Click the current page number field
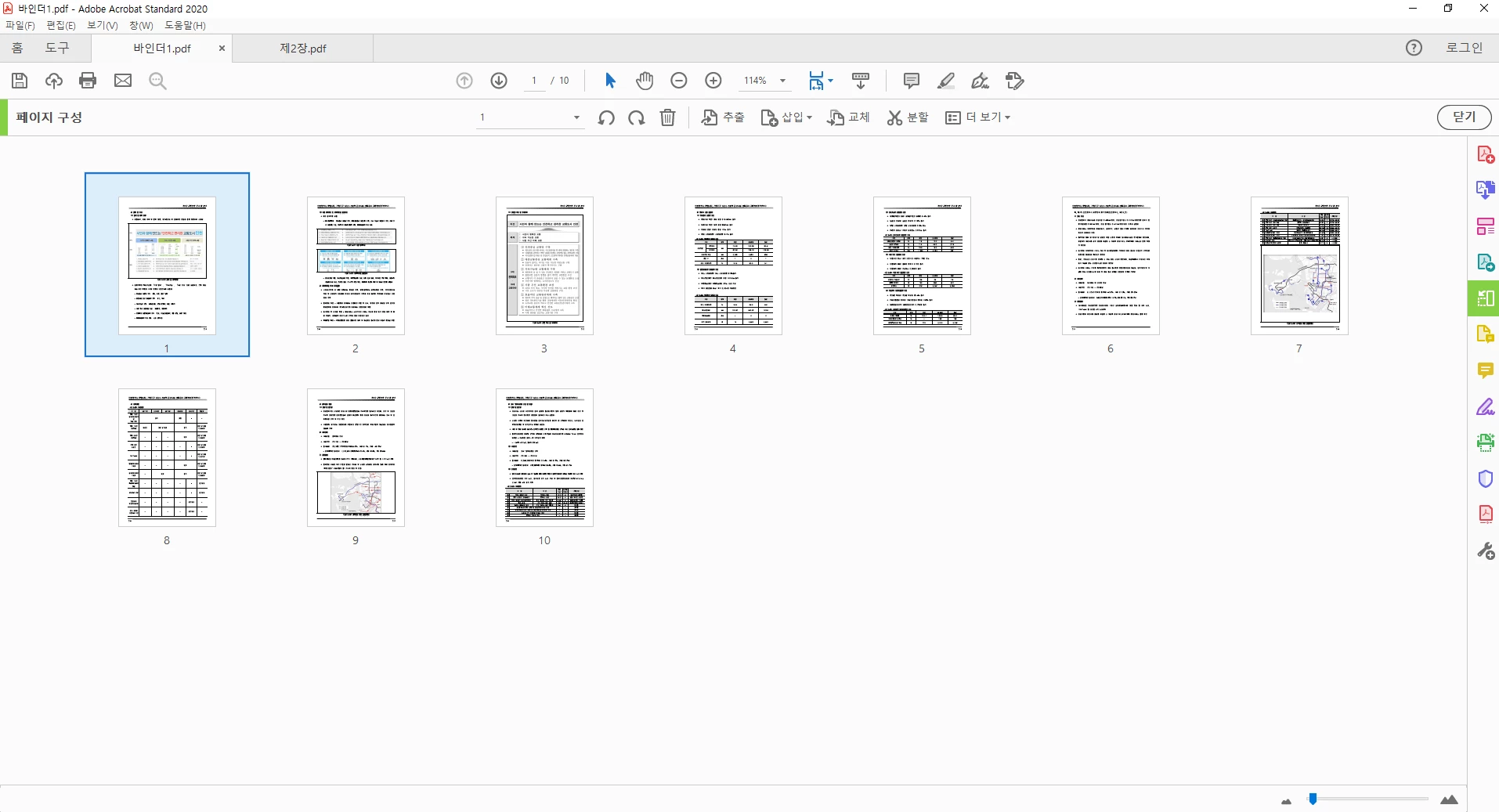1499x812 pixels. [x=535, y=81]
